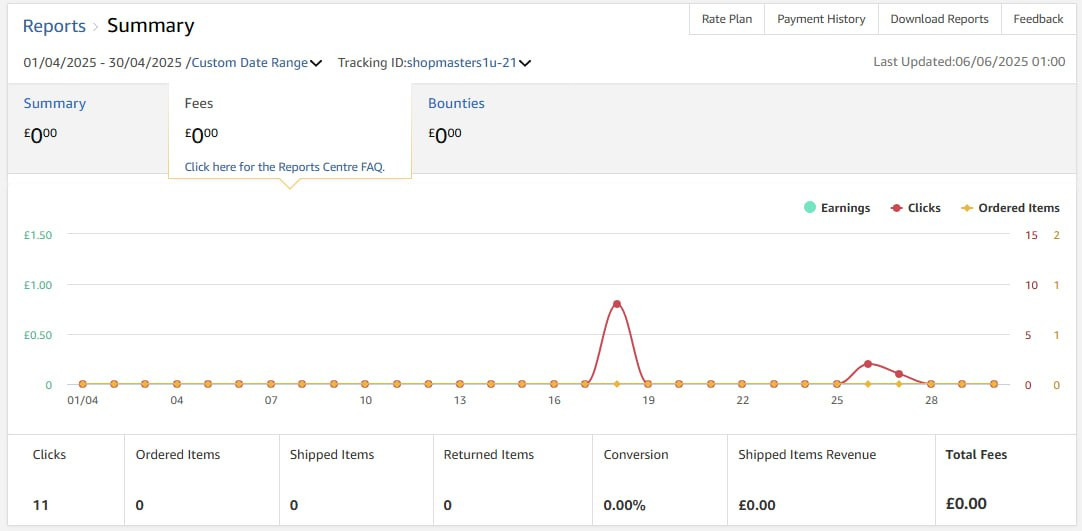Click the clicks peak point on chart
Image resolution: width=1082 pixels, height=531 pixels.
click(617, 304)
